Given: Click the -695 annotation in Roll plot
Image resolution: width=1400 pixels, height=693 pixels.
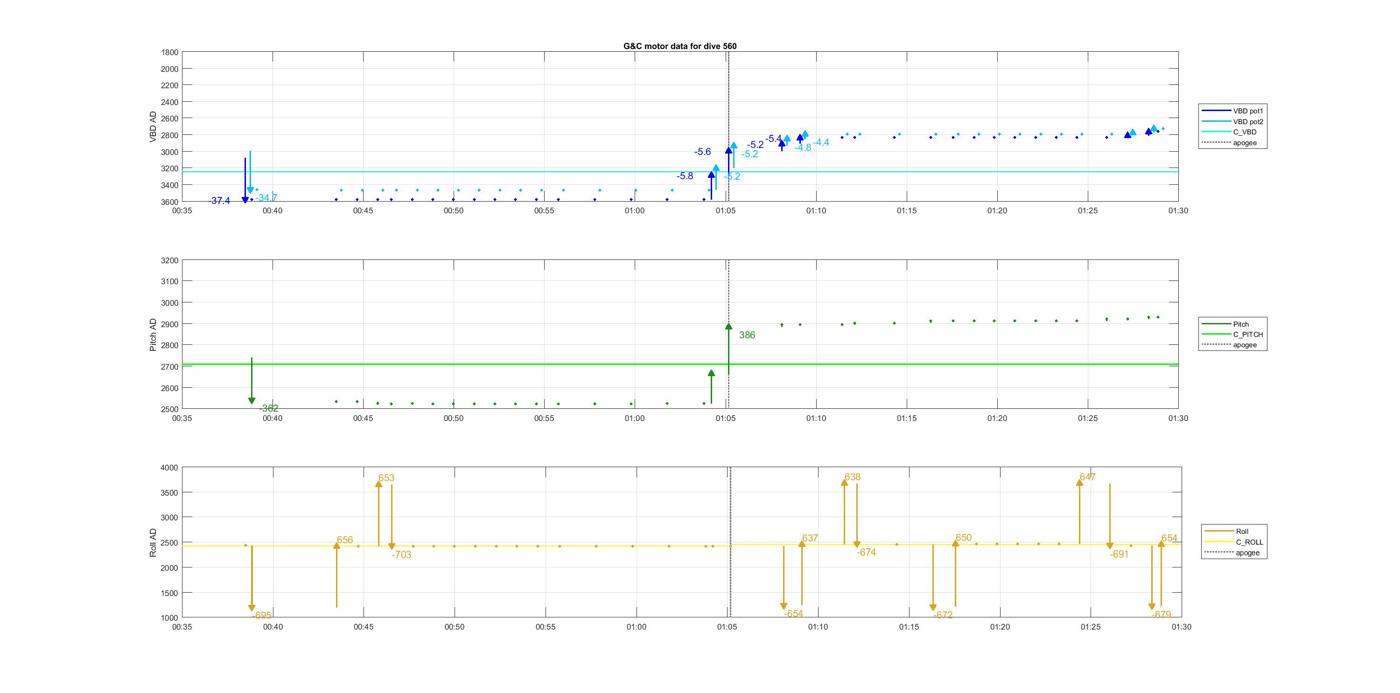Looking at the screenshot, I should tap(262, 615).
